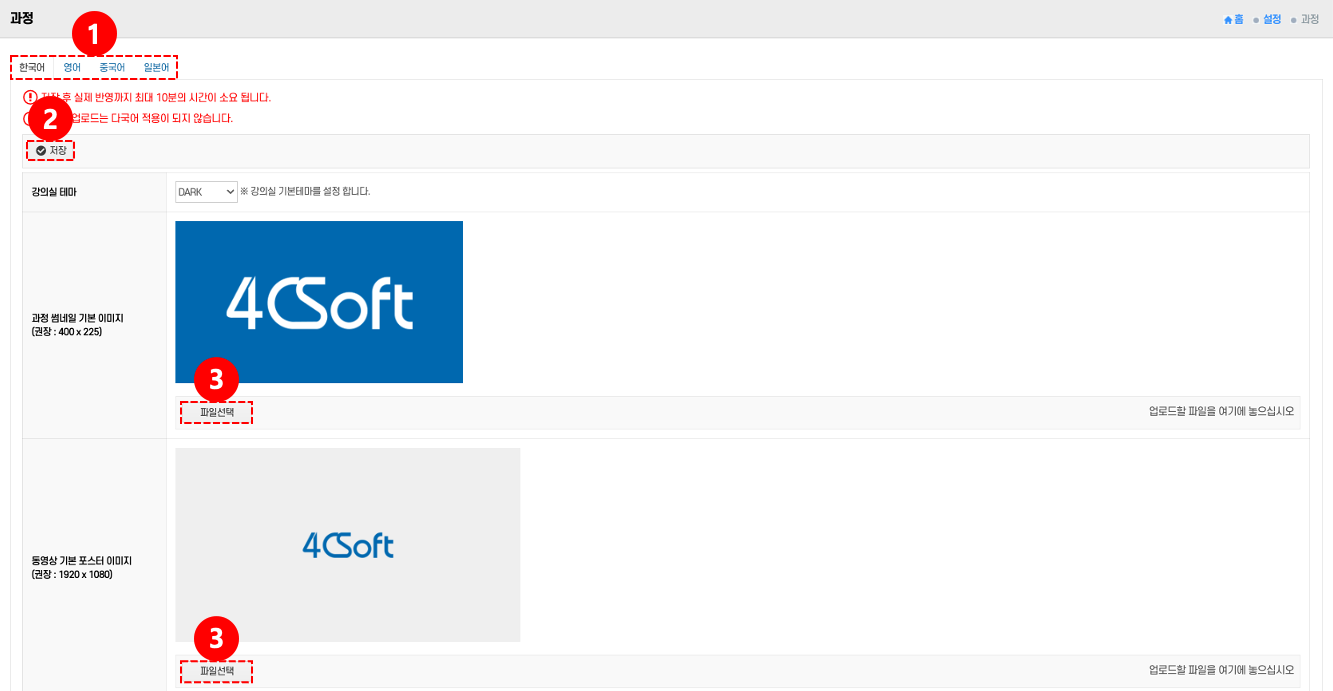Click marker 3 under the gray poster image
The width and height of the screenshot is (1333, 691).
[216, 637]
